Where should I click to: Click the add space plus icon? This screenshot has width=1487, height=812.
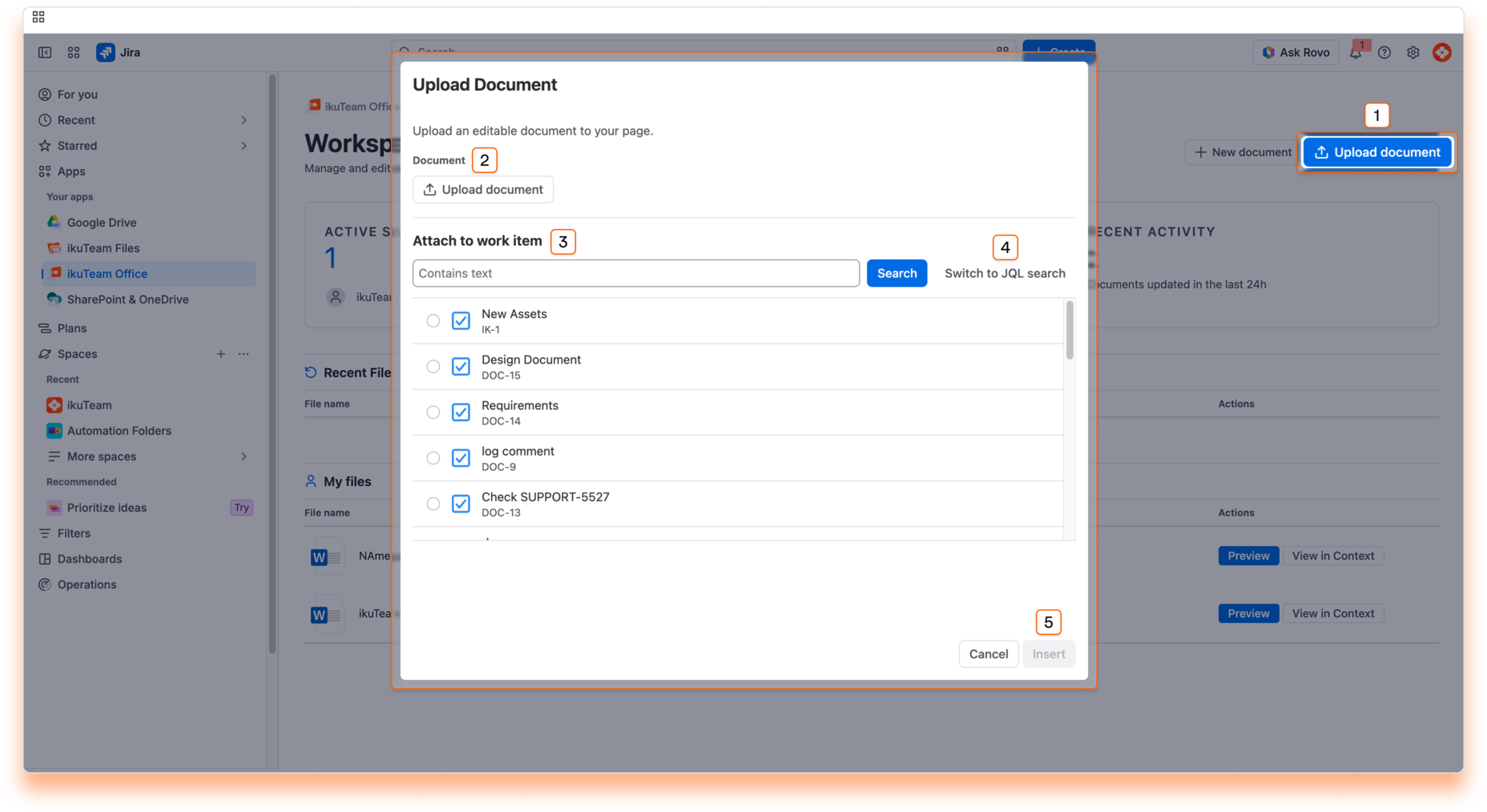point(221,354)
